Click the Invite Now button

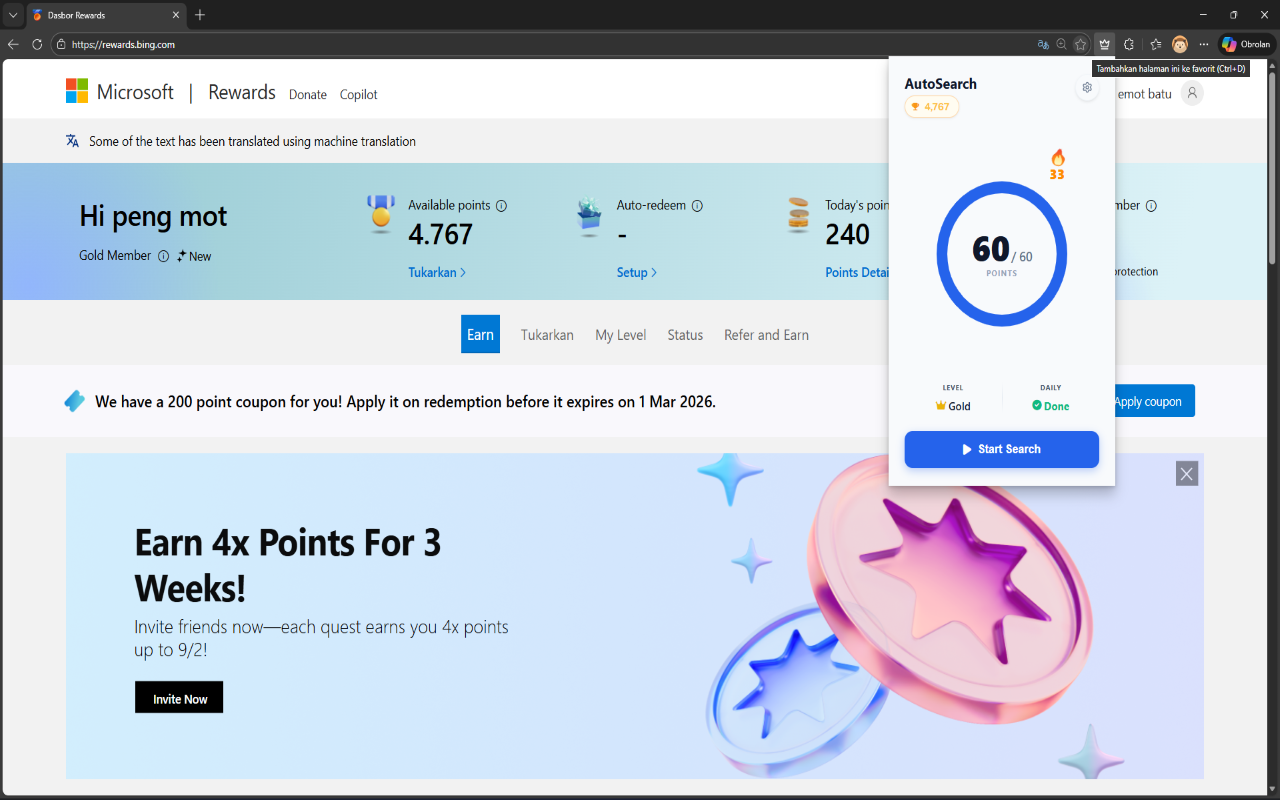click(179, 698)
